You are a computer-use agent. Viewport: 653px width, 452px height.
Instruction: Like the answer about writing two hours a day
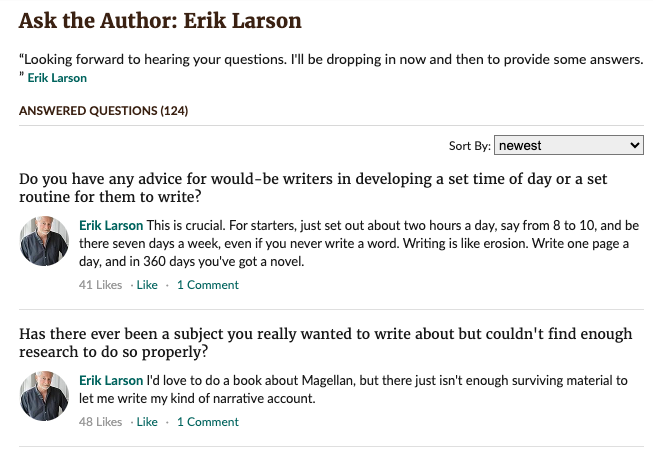point(147,285)
